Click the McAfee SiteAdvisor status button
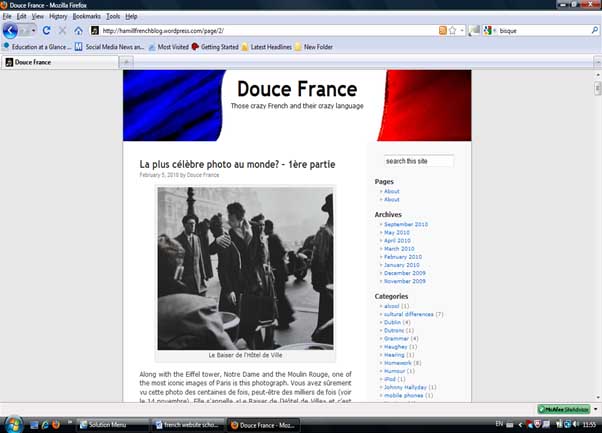Image resolution: width=602 pixels, height=433 pixels. [x=563, y=409]
